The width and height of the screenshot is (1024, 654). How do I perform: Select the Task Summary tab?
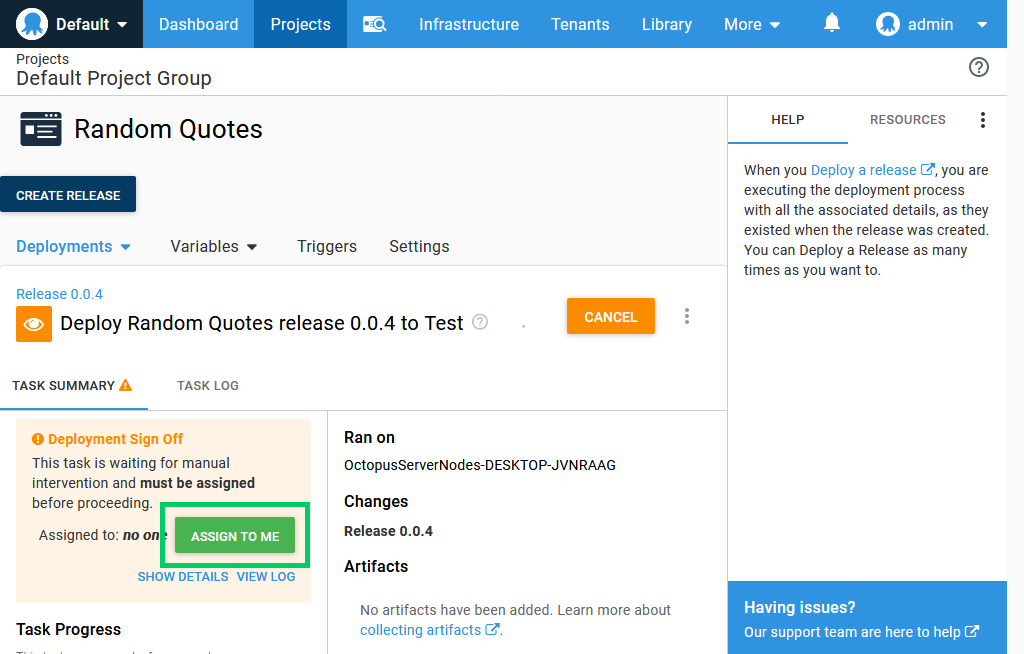click(73, 385)
